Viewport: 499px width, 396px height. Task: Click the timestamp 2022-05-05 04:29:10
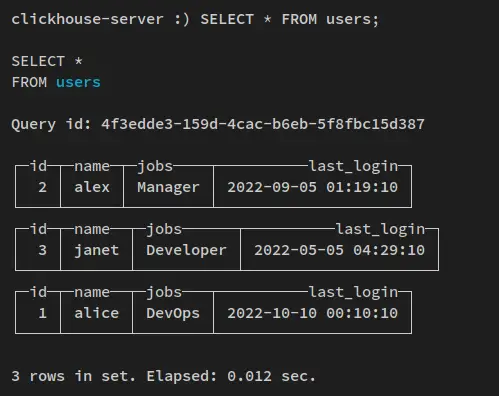339,250
